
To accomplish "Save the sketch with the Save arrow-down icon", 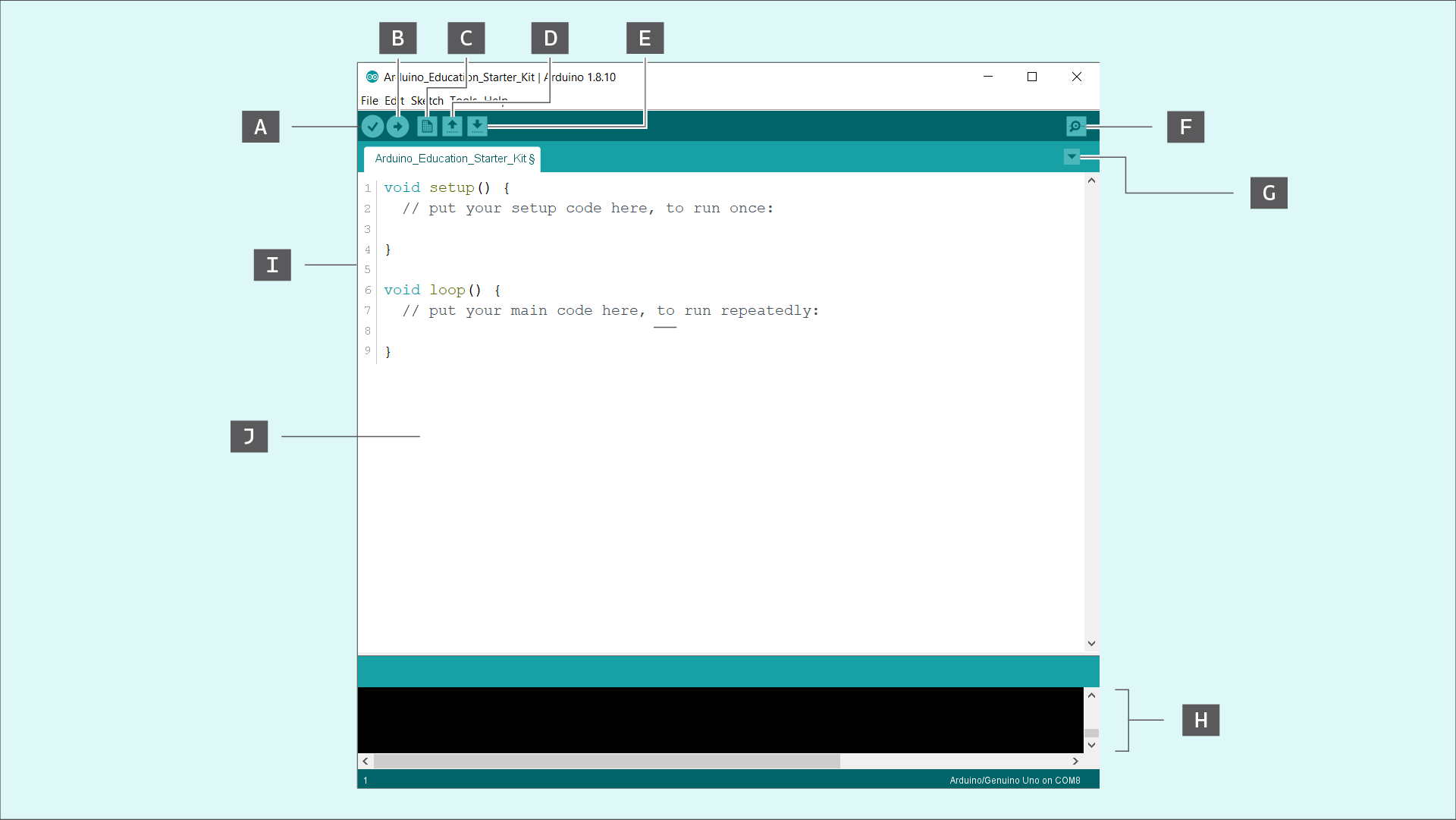I will pyautogui.click(x=477, y=127).
